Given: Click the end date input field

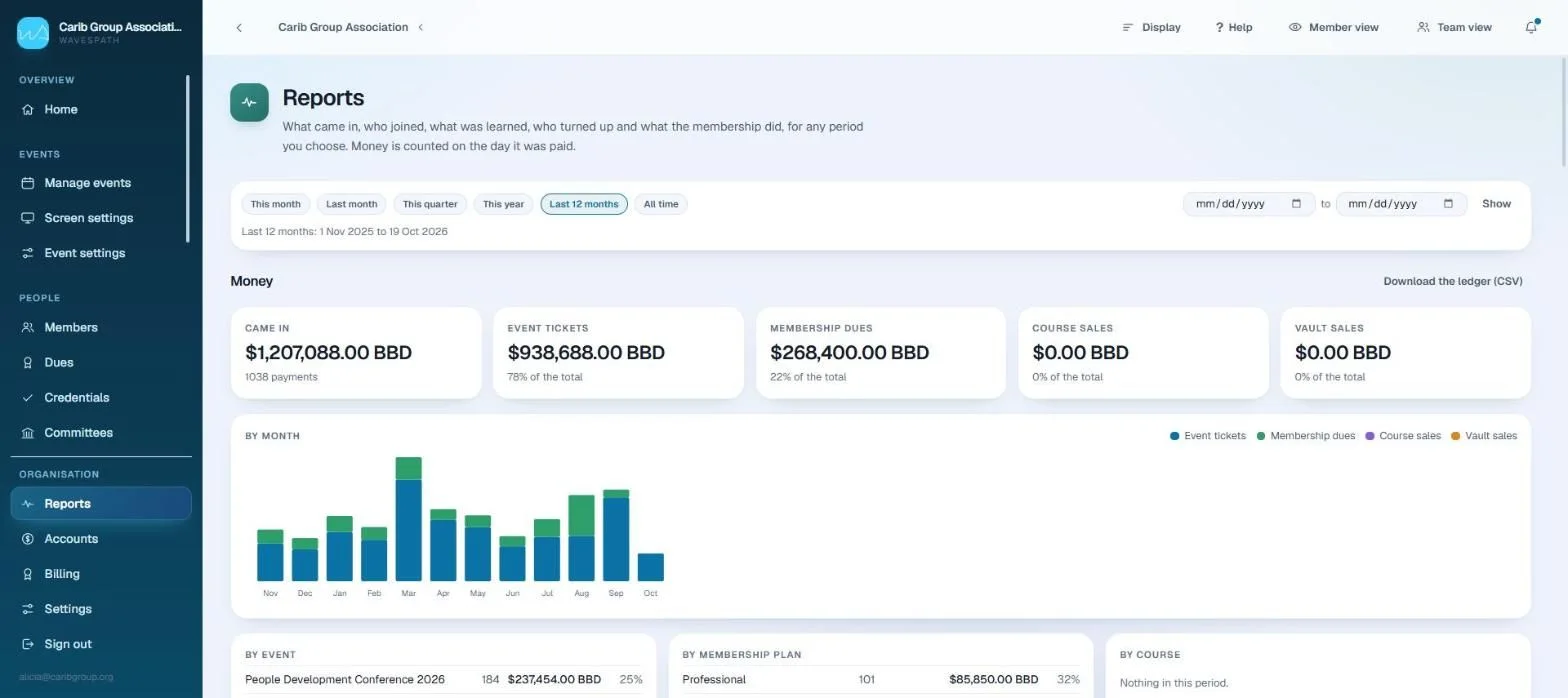Looking at the screenshot, I should [1401, 204].
